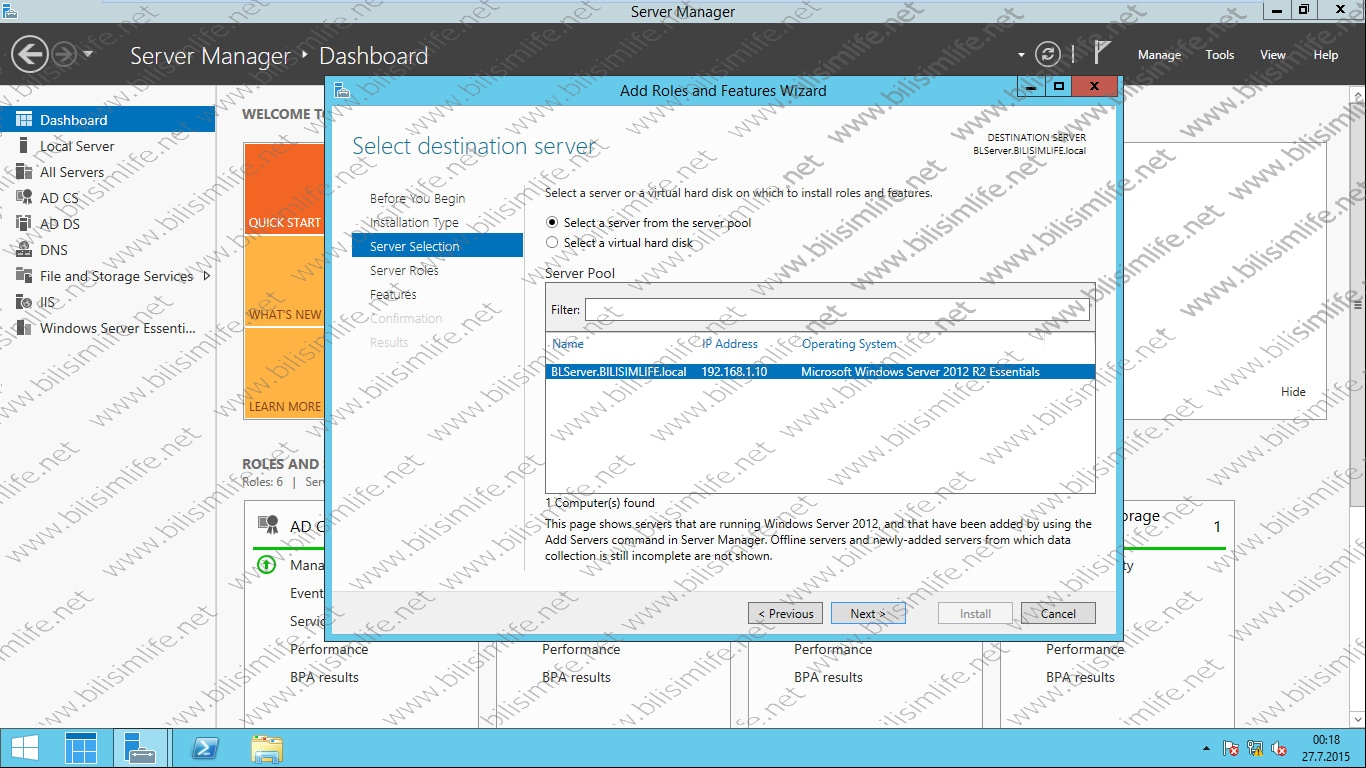Image resolution: width=1366 pixels, height=768 pixels.
Task: Click the wizard title bar icon
Action: coord(342,90)
